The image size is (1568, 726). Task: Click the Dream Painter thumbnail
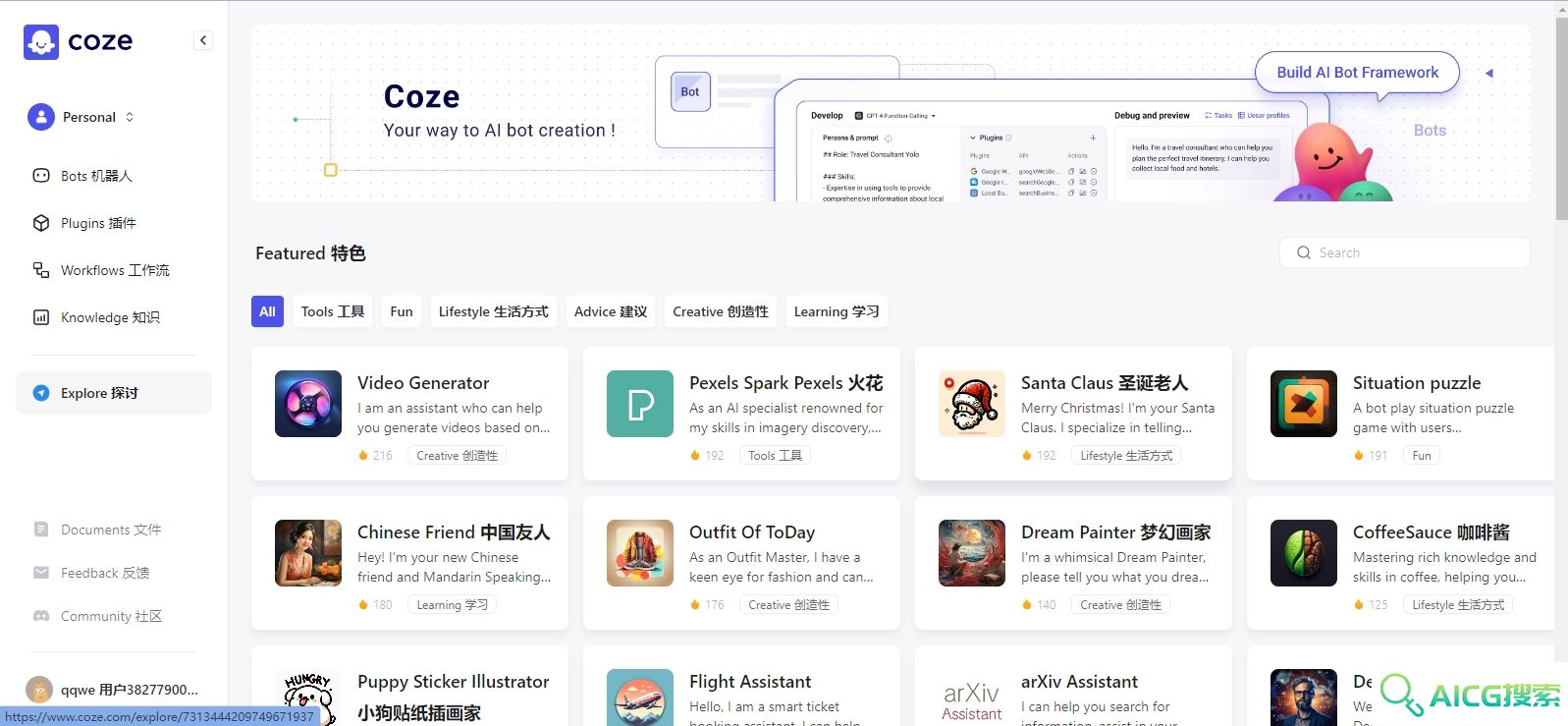click(x=972, y=553)
